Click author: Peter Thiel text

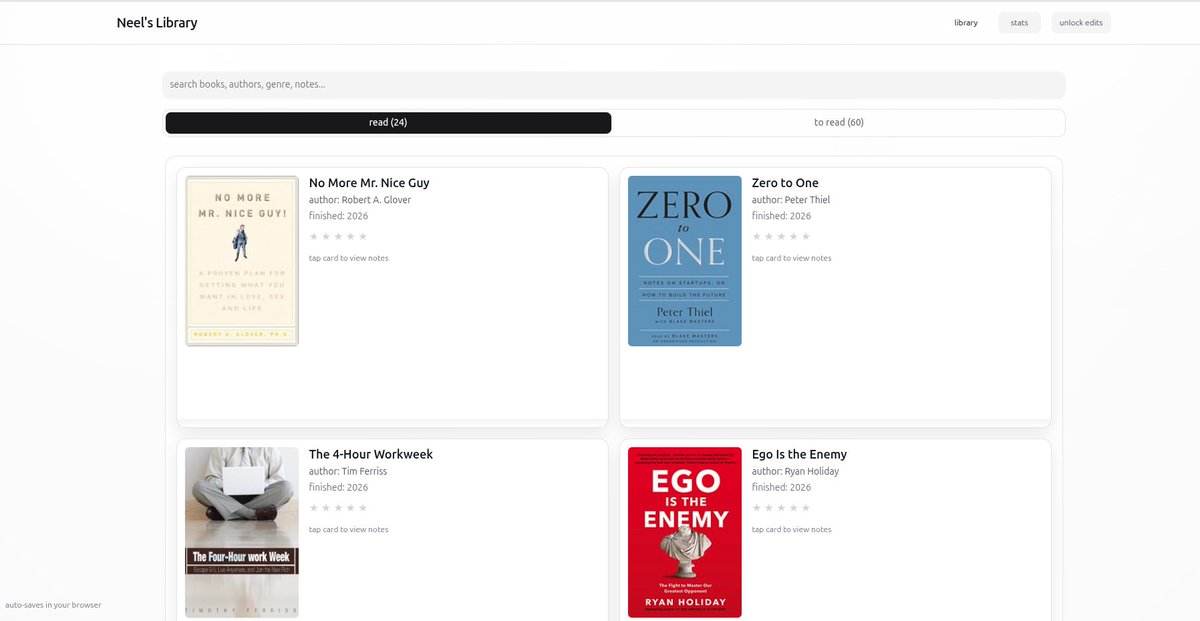tap(791, 200)
